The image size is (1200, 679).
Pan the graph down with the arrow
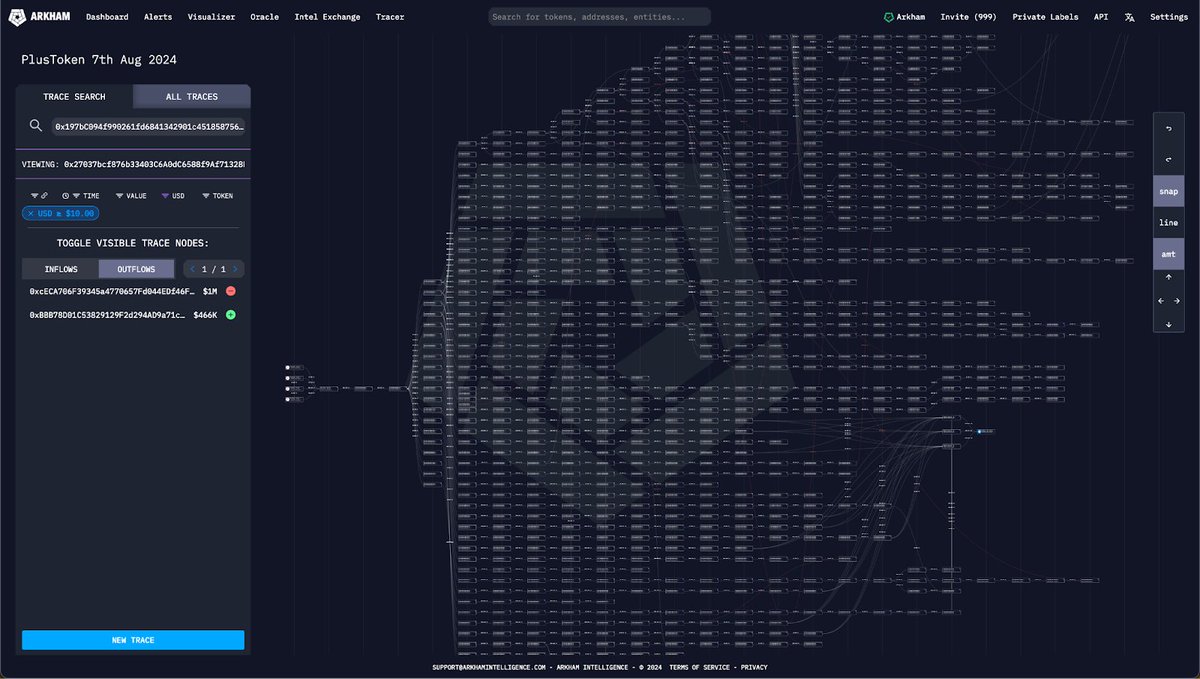tap(1169, 325)
